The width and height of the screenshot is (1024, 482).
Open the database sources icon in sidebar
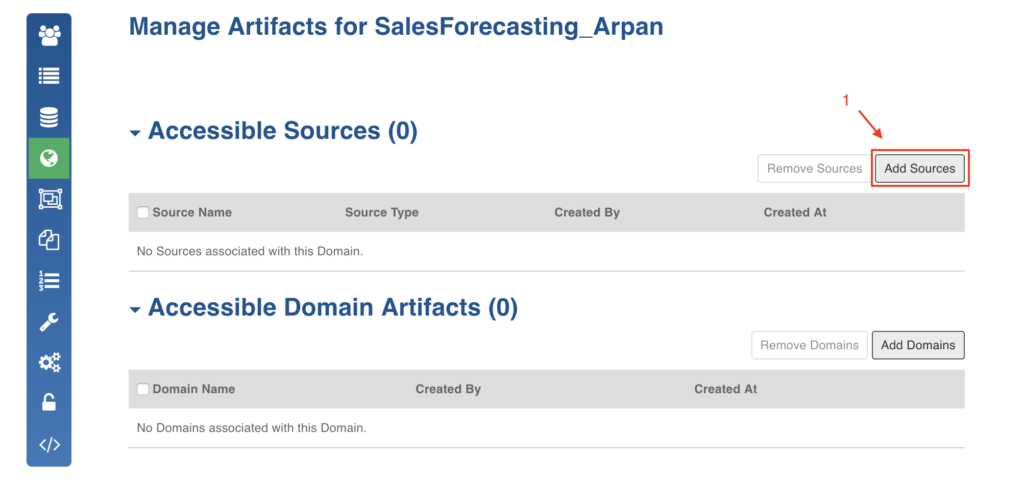[x=49, y=118]
